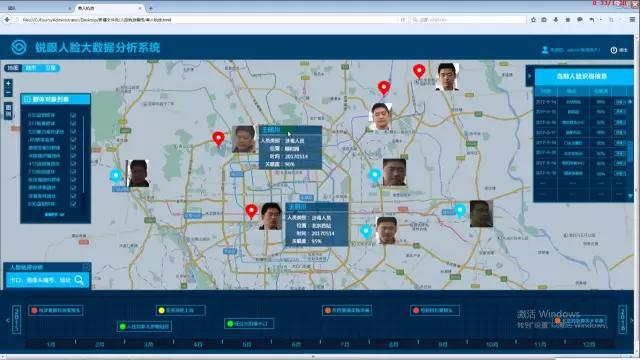640x360 pixels.
Task: Minimize the face trajectory analysis panel
Action: 86,267
